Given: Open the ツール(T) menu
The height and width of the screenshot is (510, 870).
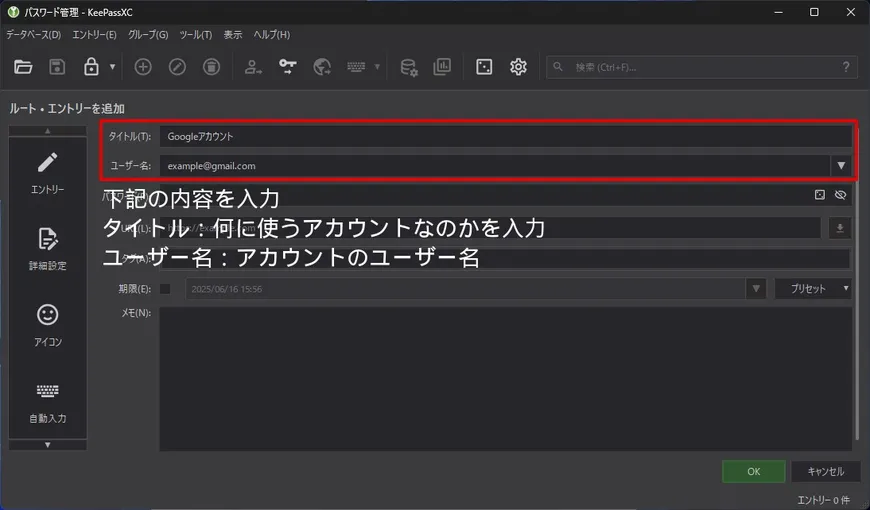Looking at the screenshot, I should click(x=196, y=34).
